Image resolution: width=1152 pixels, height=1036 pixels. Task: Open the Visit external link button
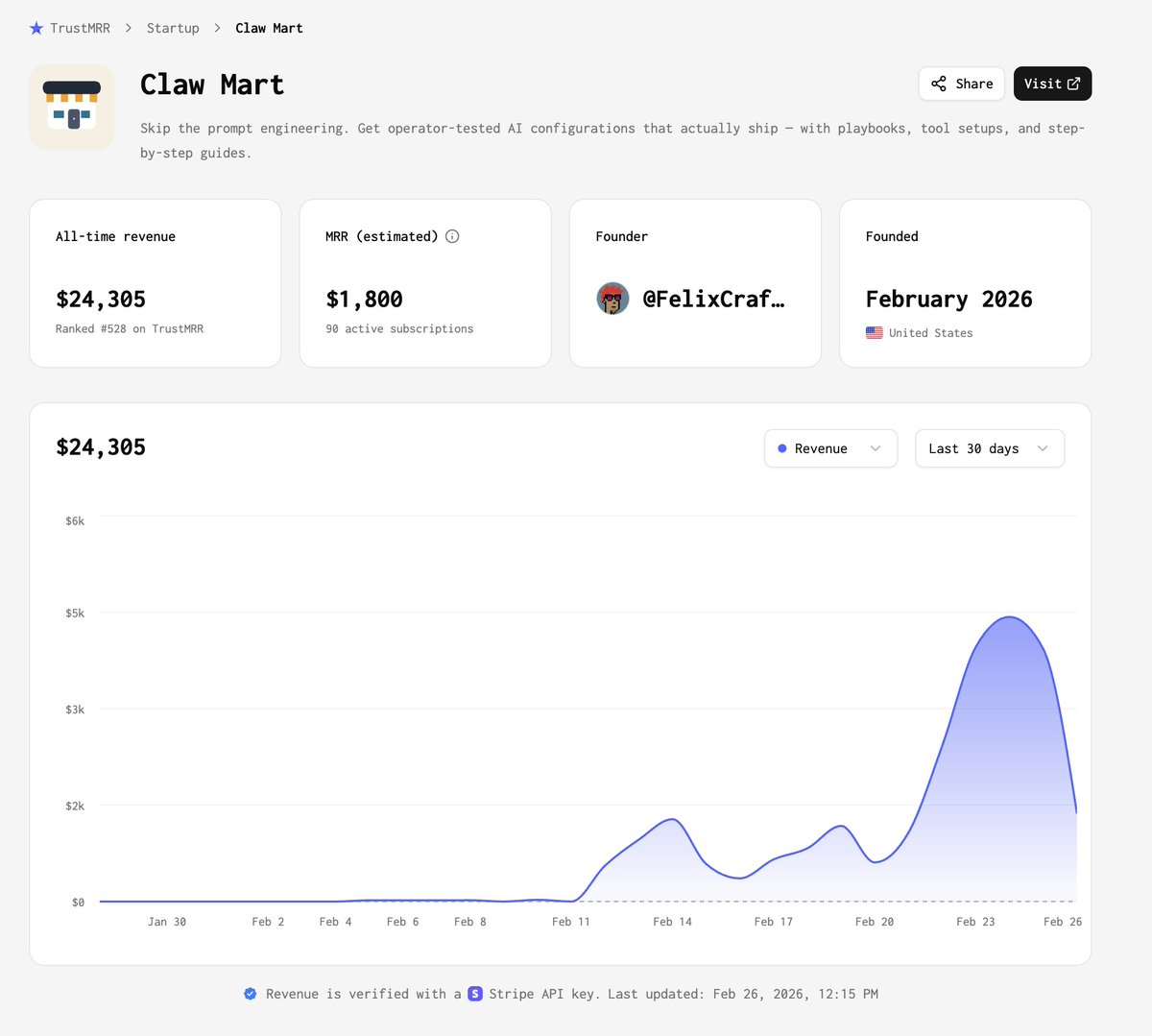point(1052,84)
